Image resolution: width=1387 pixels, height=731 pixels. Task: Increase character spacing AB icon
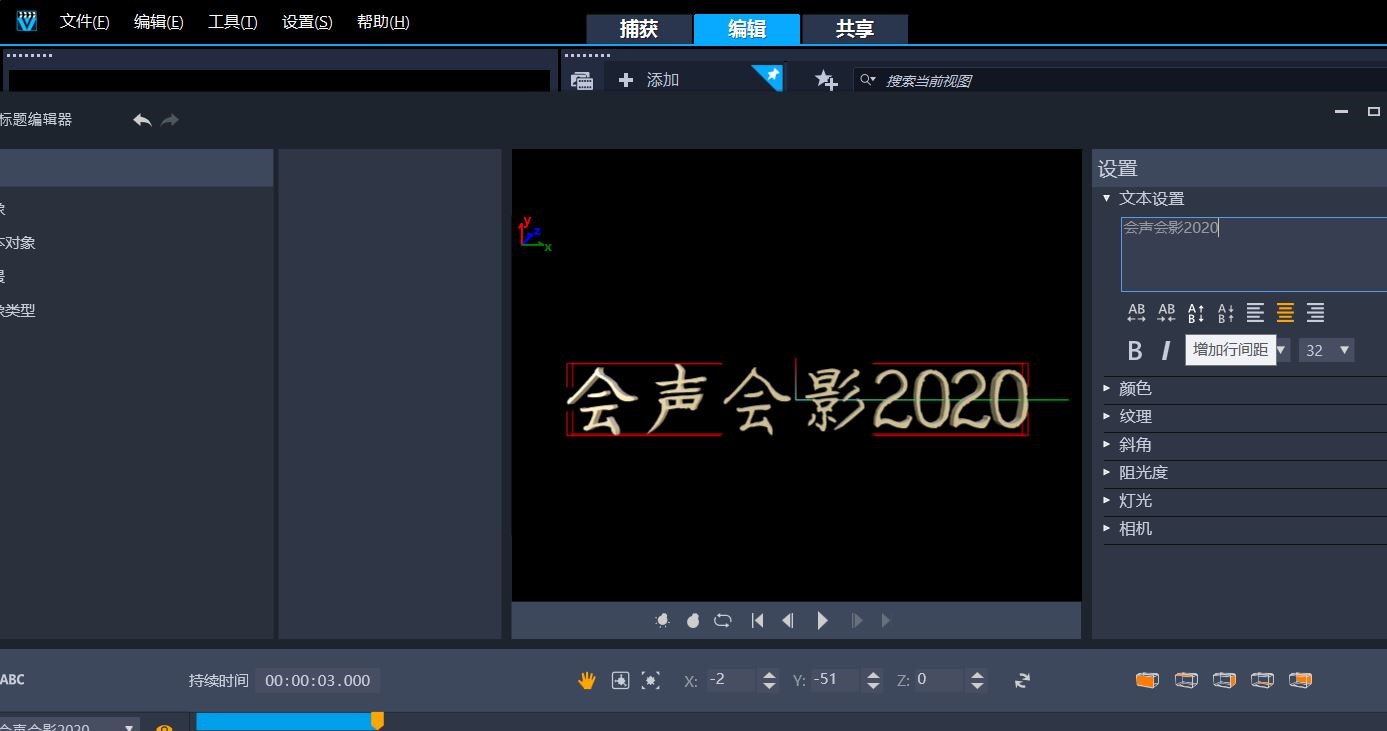point(1136,313)
